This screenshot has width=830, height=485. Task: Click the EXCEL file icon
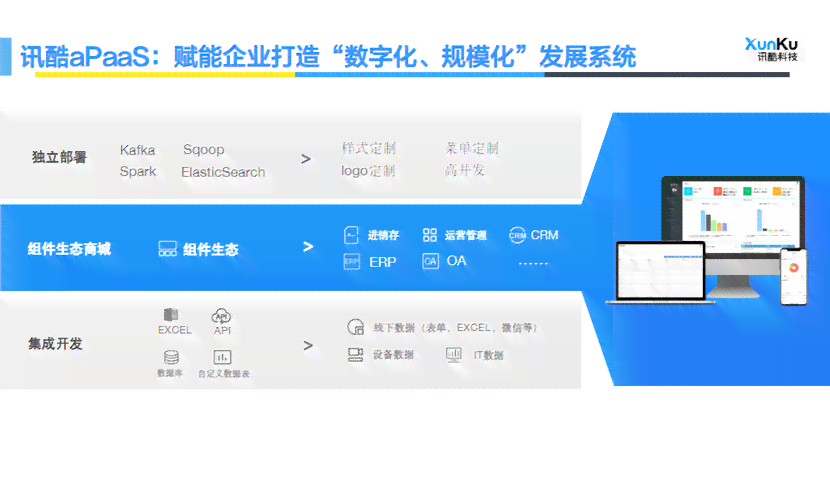pos(171,315)
